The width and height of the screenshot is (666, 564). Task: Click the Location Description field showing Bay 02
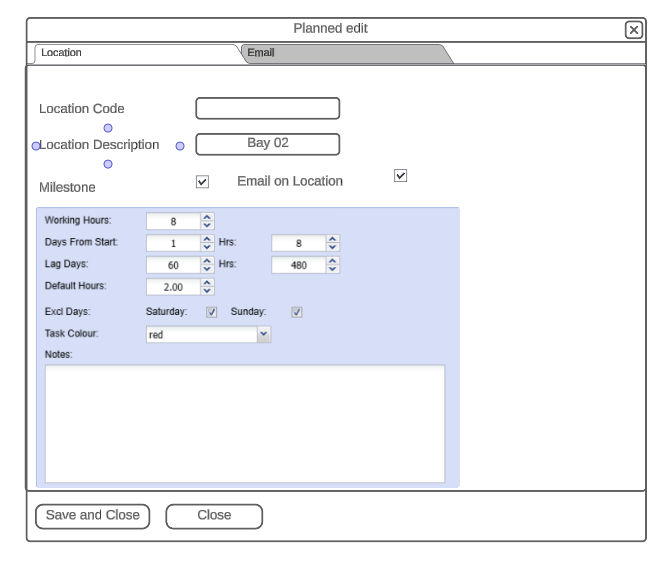pyautogui.click(x=268, y=144)
